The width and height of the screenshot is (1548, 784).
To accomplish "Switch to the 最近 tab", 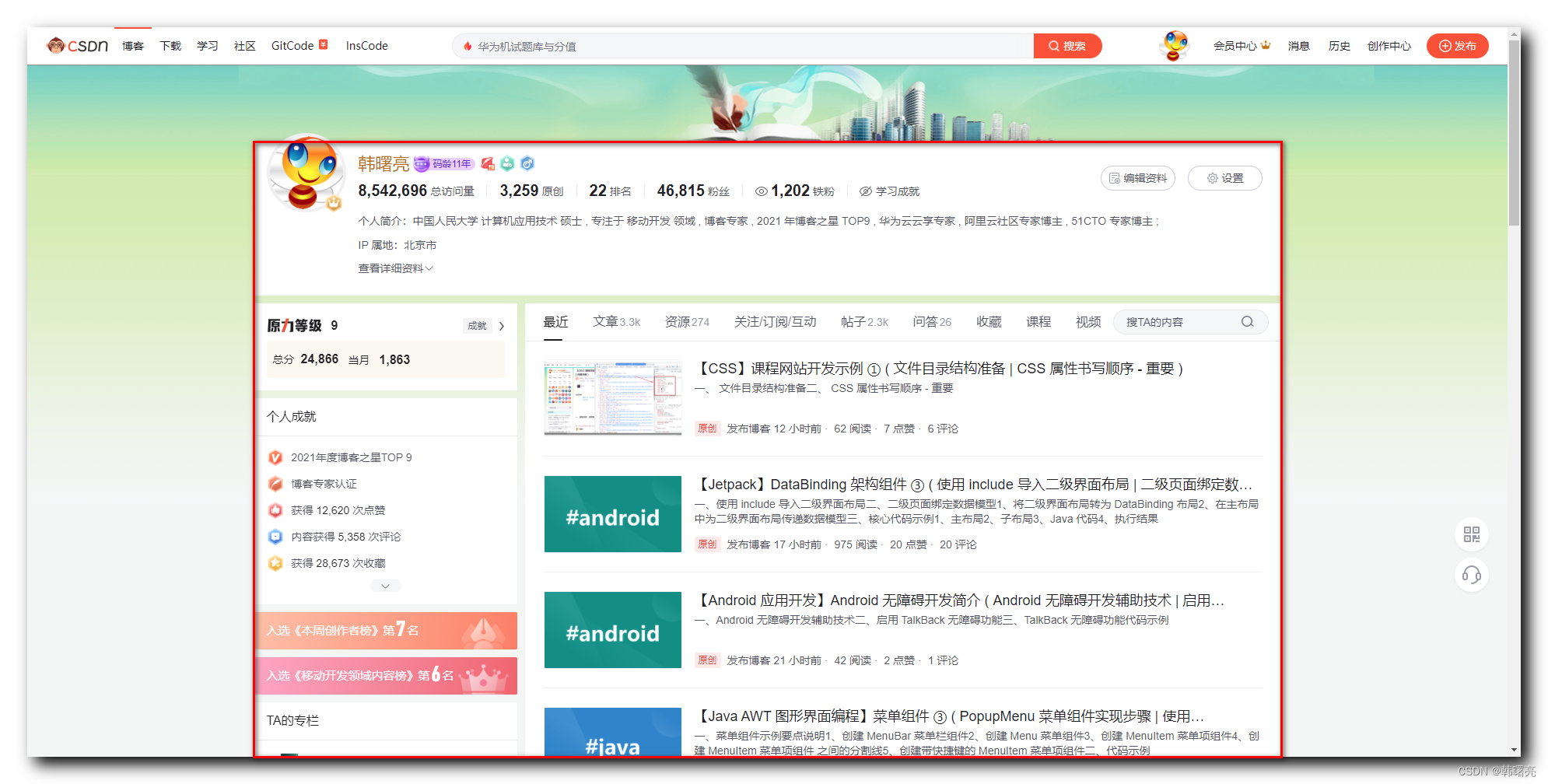I will click(555, 322).
